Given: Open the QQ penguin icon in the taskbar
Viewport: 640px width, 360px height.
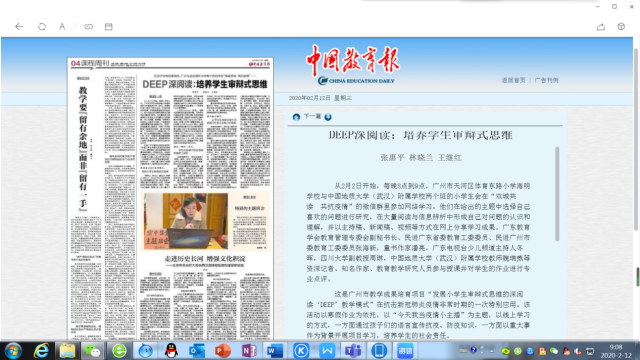Looking at the screenshot, I should 171,351.
